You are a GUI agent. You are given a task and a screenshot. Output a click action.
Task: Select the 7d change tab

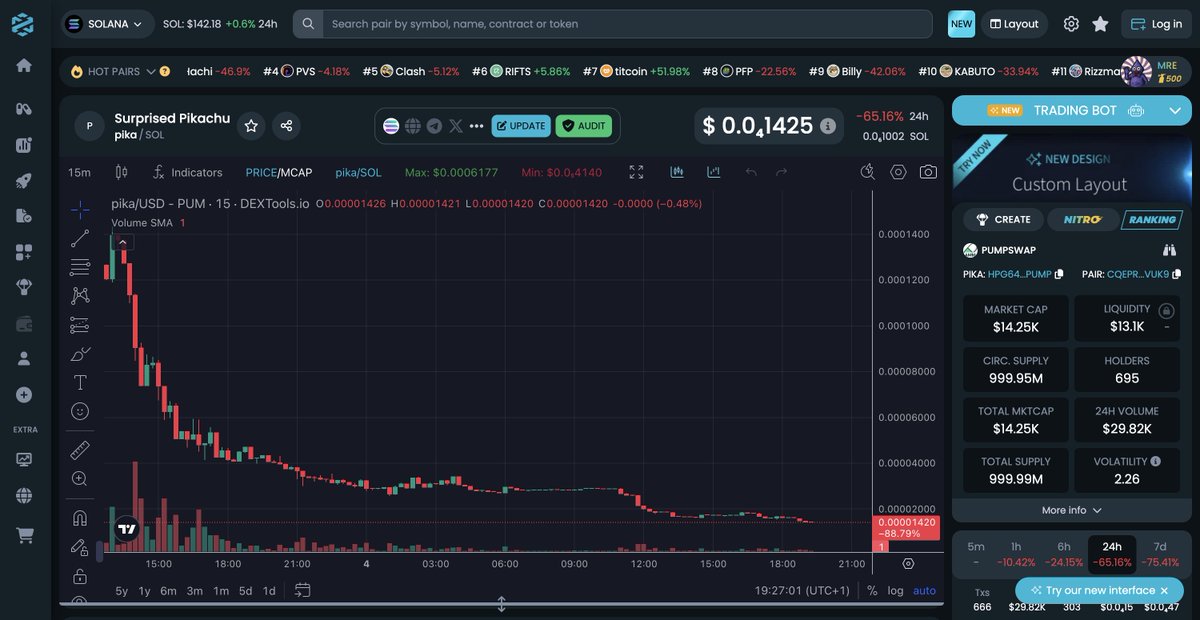coord(1160,554)
